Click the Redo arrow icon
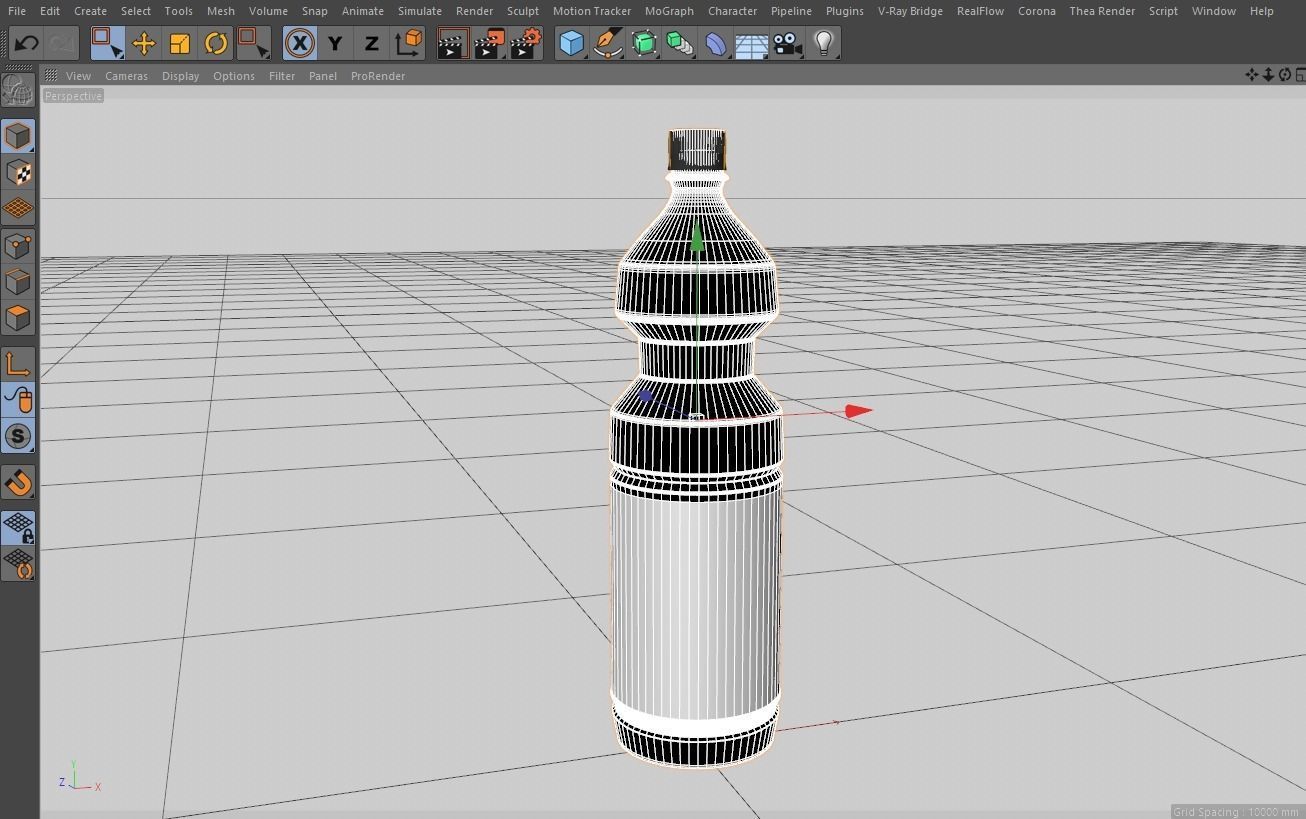This screenshot has height=819, width=1306. click(x=61, y=43)
